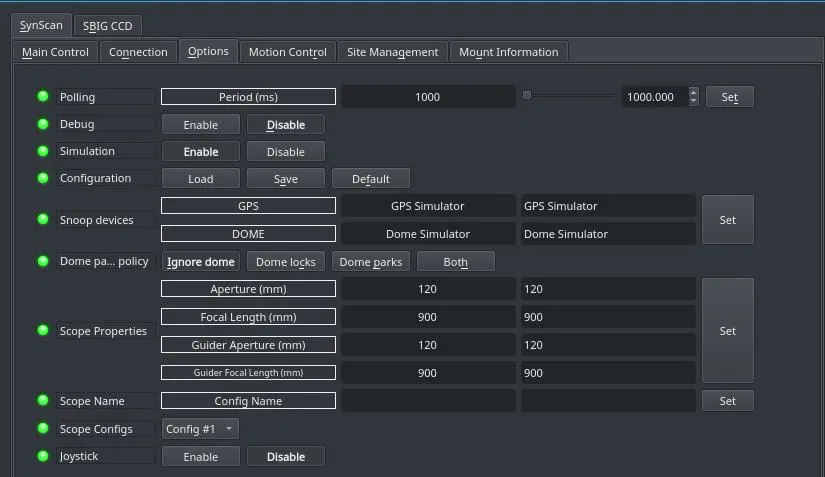Click the Guider Aperture (mm) label box

point(248,344)
